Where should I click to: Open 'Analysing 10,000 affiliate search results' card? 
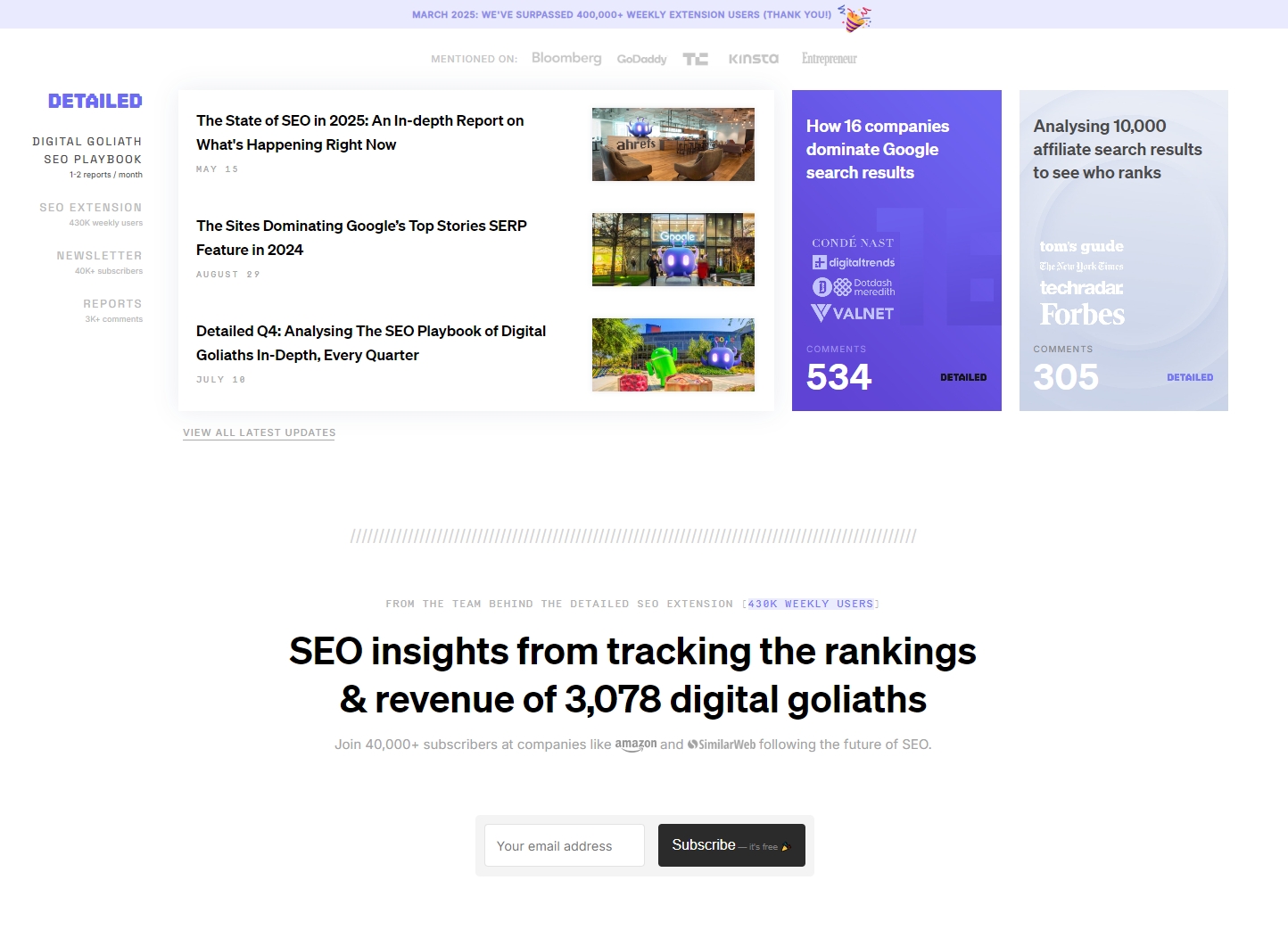pyautogui.click(x=1124, y=251)
